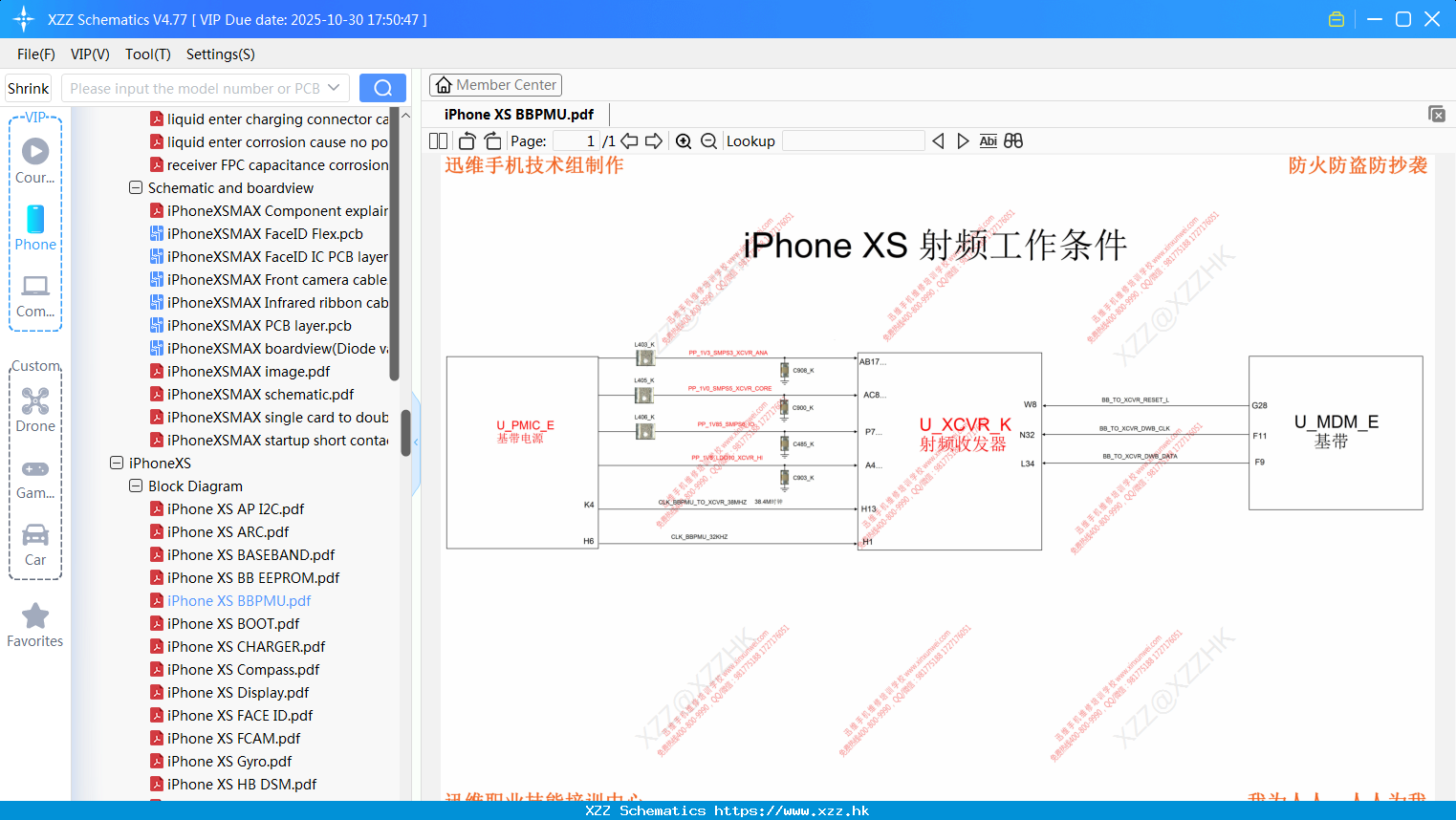Open iPhone XS Compass.pdf
This screenshot has height=820, width=1456.
tap(243, 670)
